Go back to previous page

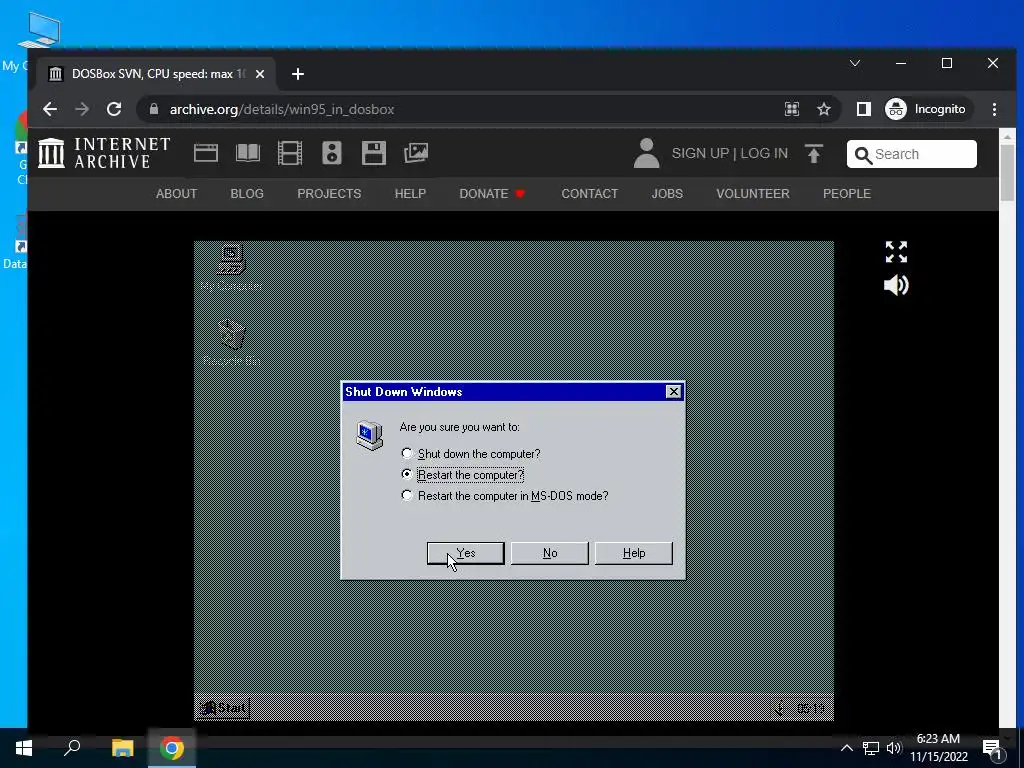click(50, 109)
